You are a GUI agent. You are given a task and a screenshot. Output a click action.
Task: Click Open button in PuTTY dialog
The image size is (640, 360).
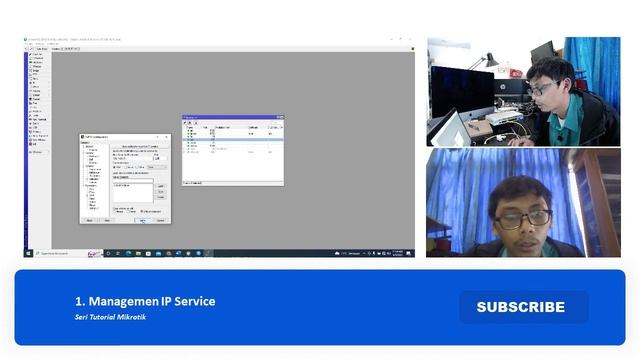pos(142,220)
